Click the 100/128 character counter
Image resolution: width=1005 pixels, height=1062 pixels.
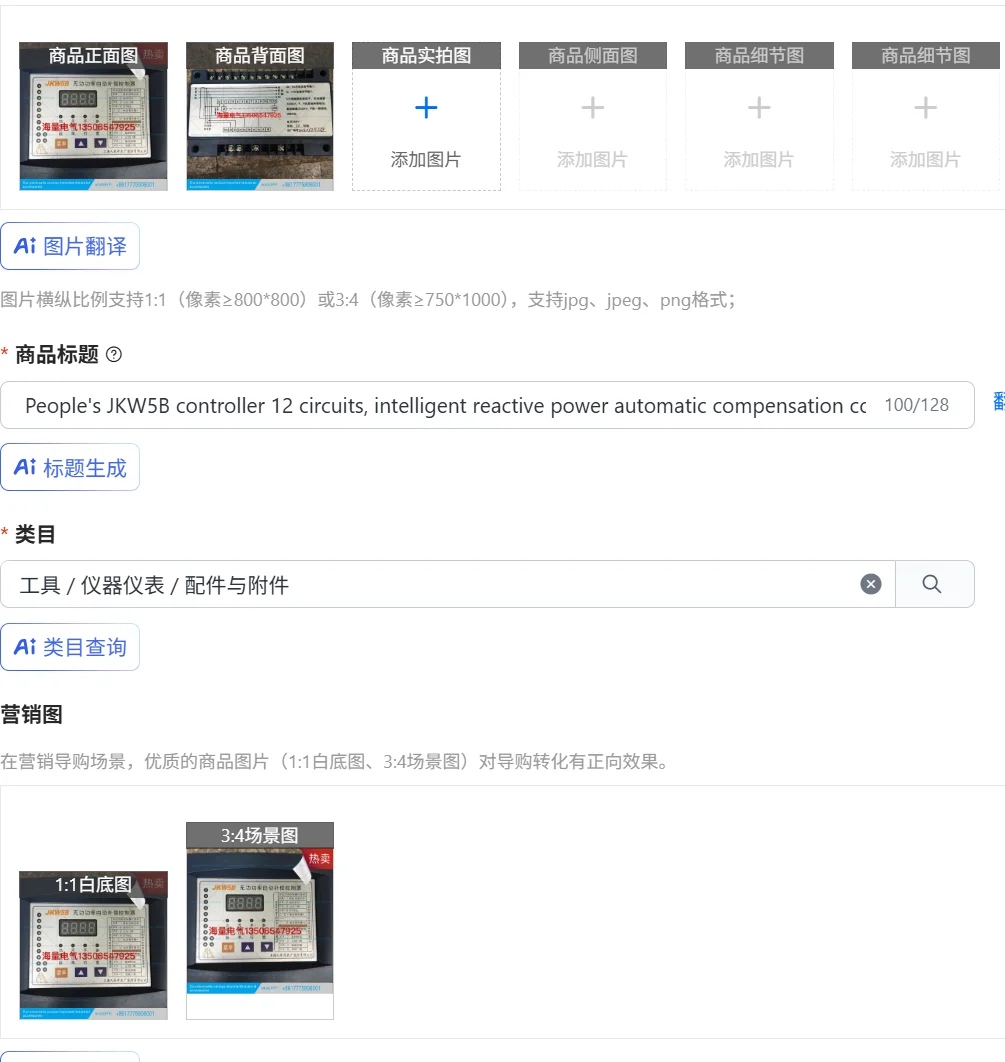coord(917,405)
